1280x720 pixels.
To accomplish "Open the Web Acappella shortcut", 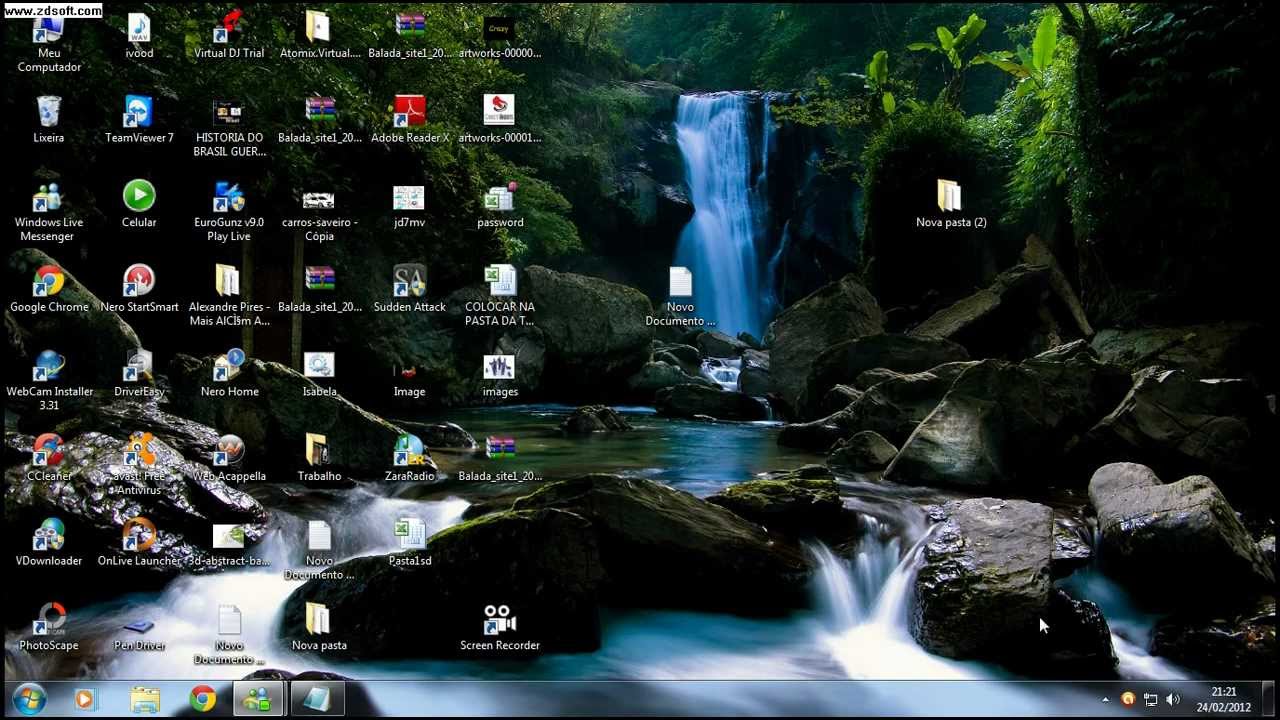I will (229, 458).
